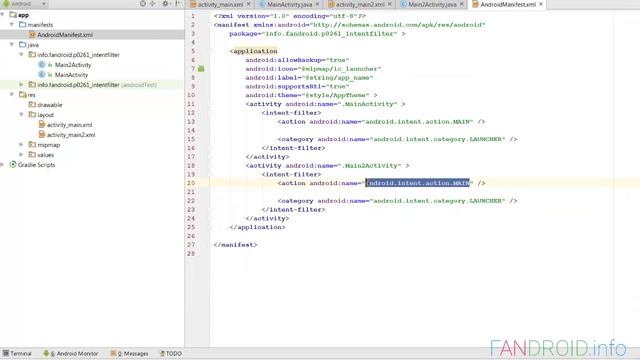Image resolution: width=640 pixels, height=360 pixels.
Task: Click the LAUNCHER category on line 15
Action: tap(437, 139)
